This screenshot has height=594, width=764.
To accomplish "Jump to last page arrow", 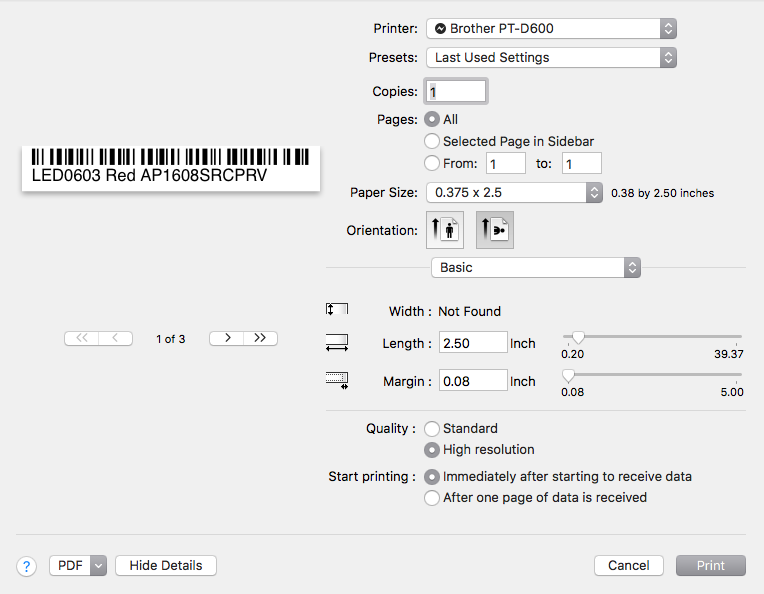I will tap(260, 338).
